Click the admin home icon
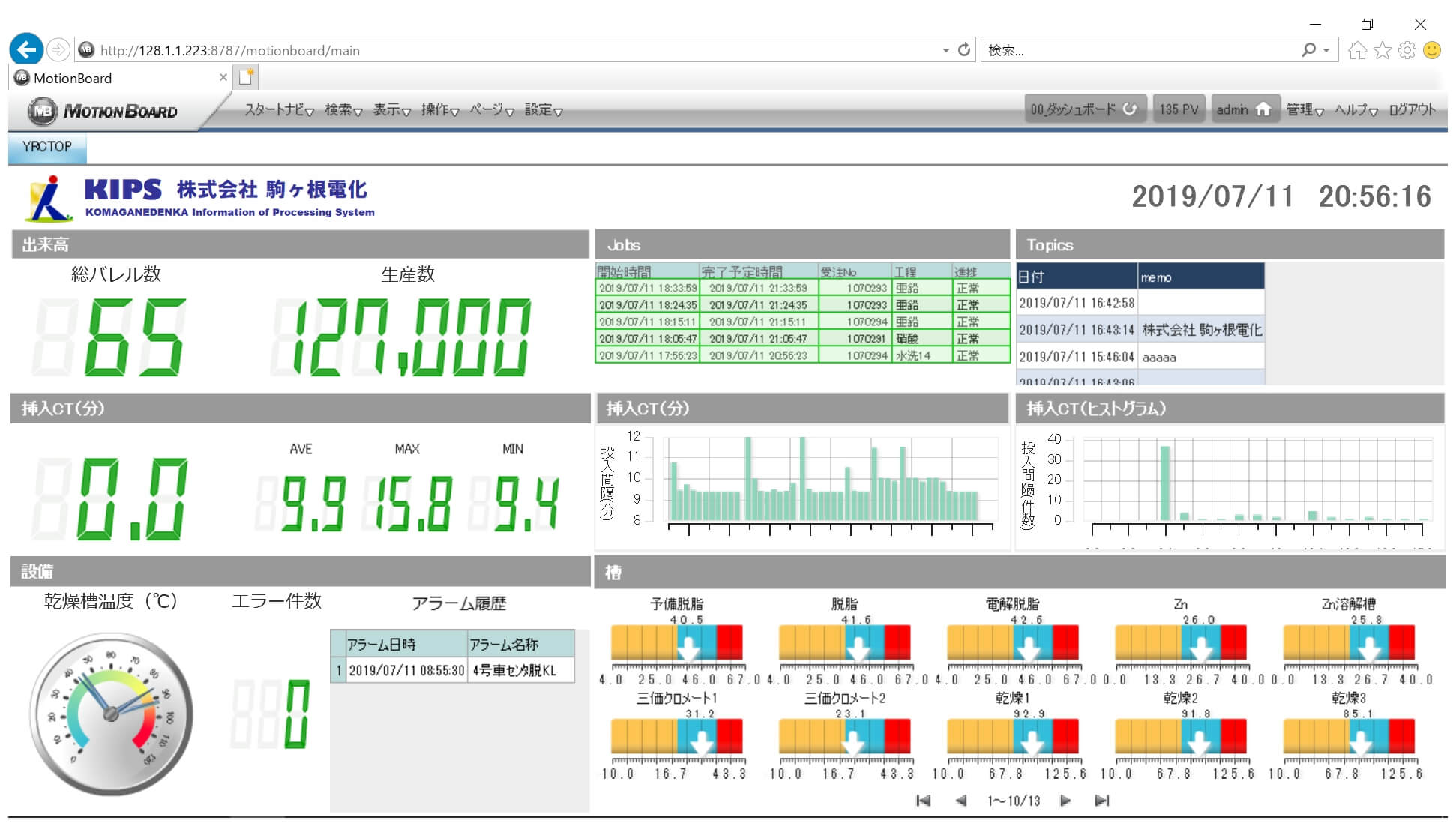1456x826 pixels. click(1263, 109)
